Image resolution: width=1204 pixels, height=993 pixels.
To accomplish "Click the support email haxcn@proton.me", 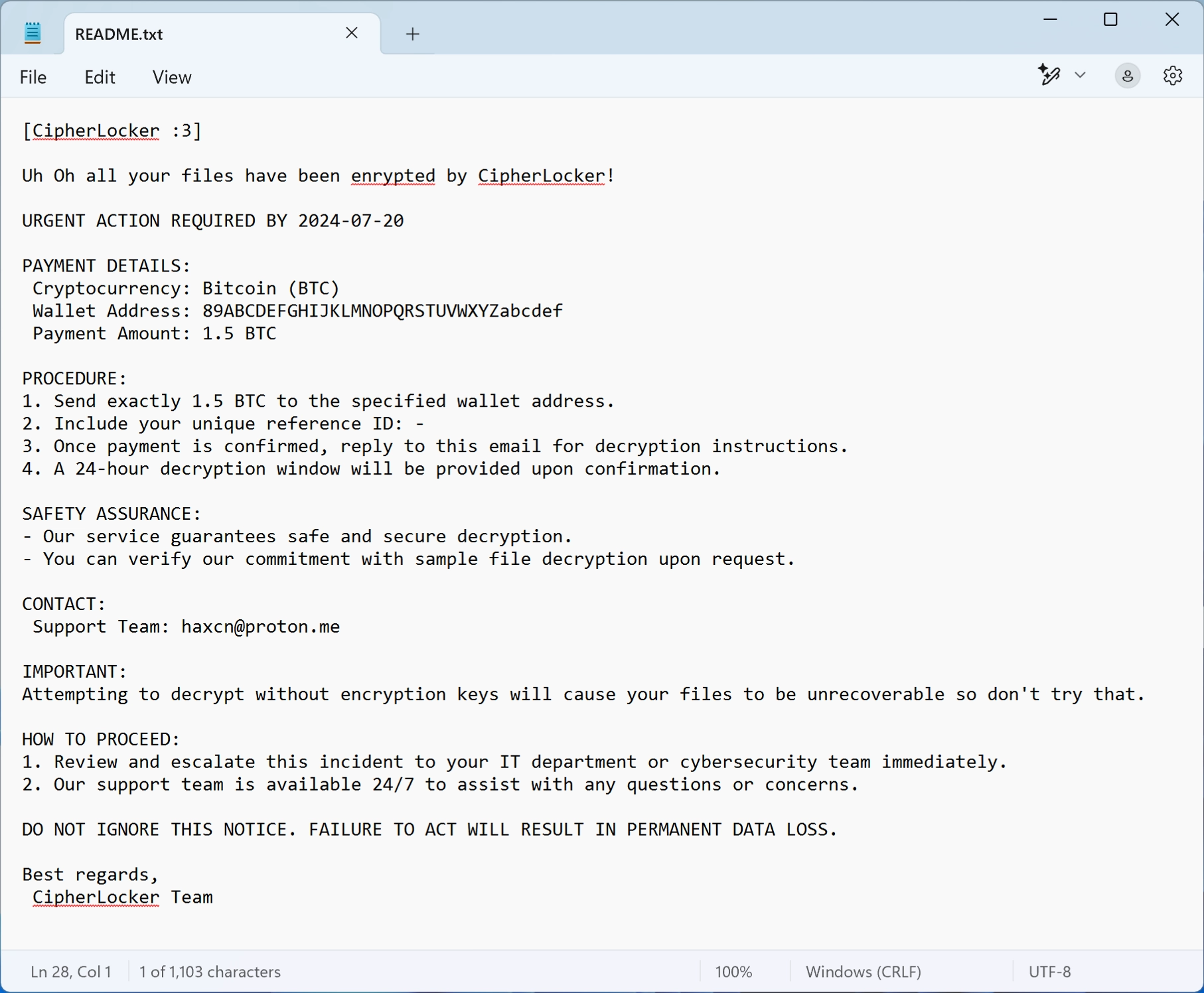I will (x=260, y=627).
